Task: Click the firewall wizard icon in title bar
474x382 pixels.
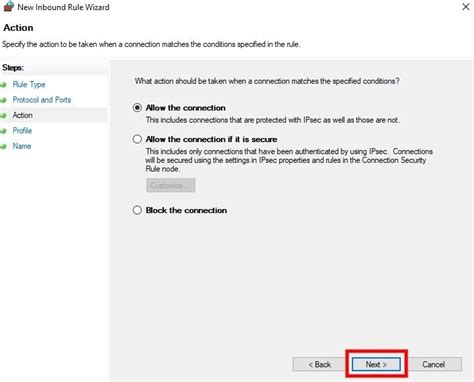Action: 7,6
